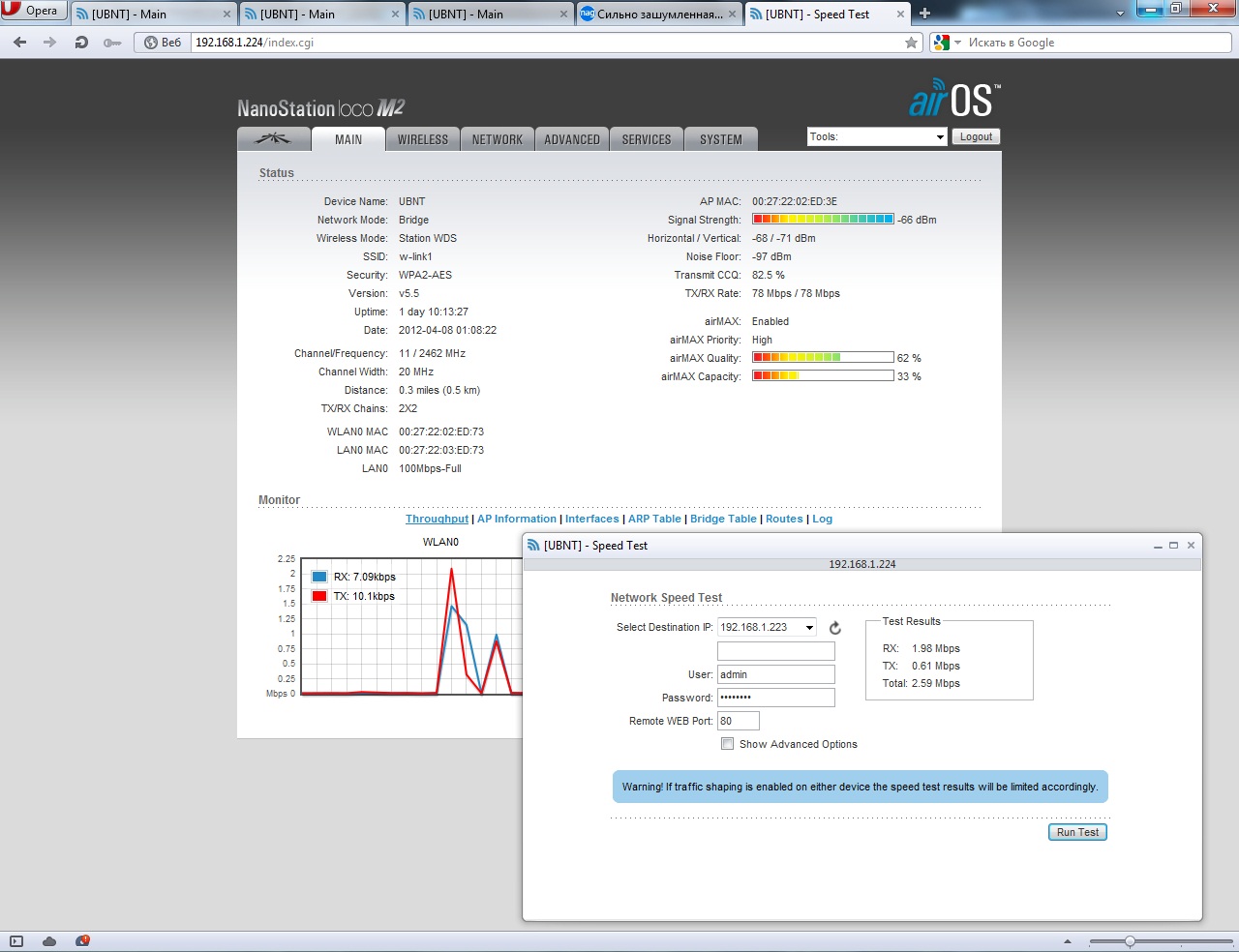Open the AP Information monitor link
1239x952 pixels.
point(517,519)
